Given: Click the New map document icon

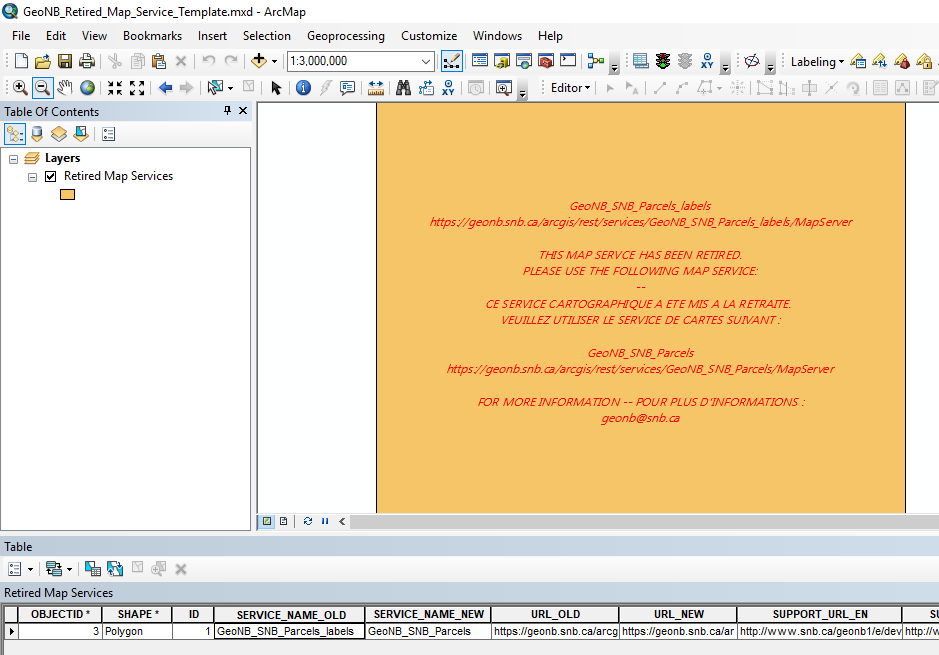Looking at the screenshot, I should pyautogui.click(x=21, y=60).
